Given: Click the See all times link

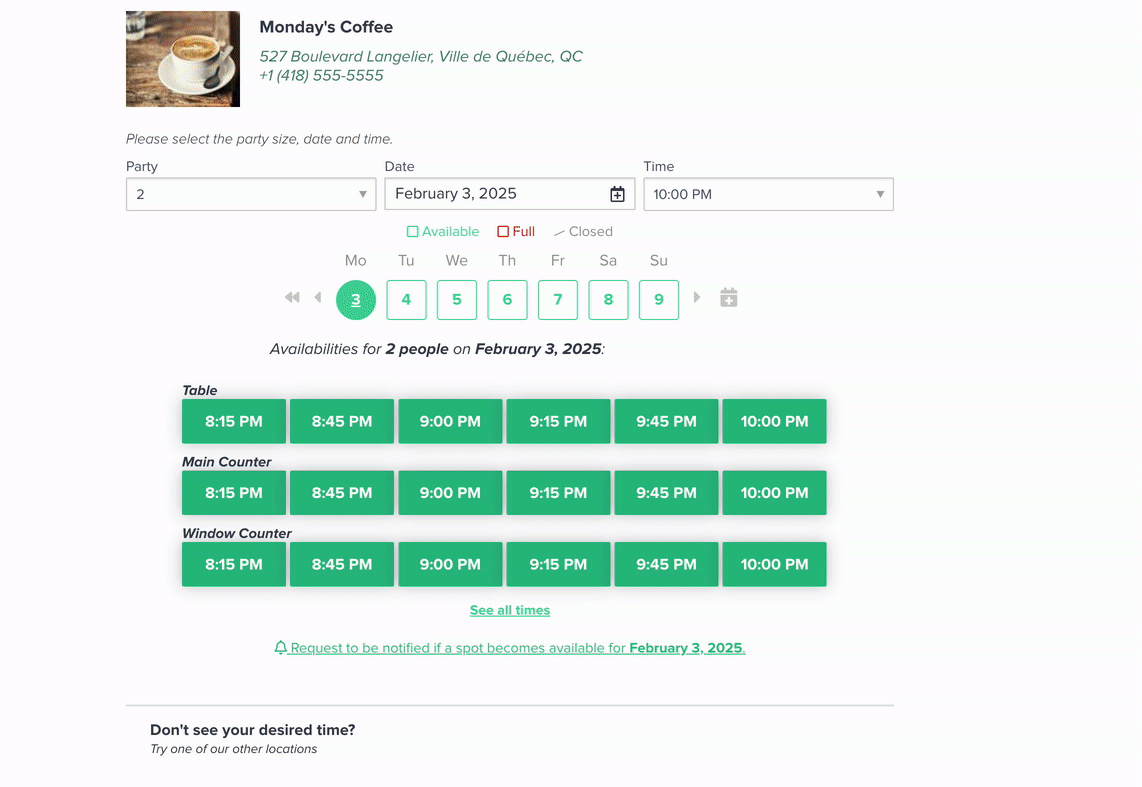Looking at the screenshot, I should tap(510, 610).
